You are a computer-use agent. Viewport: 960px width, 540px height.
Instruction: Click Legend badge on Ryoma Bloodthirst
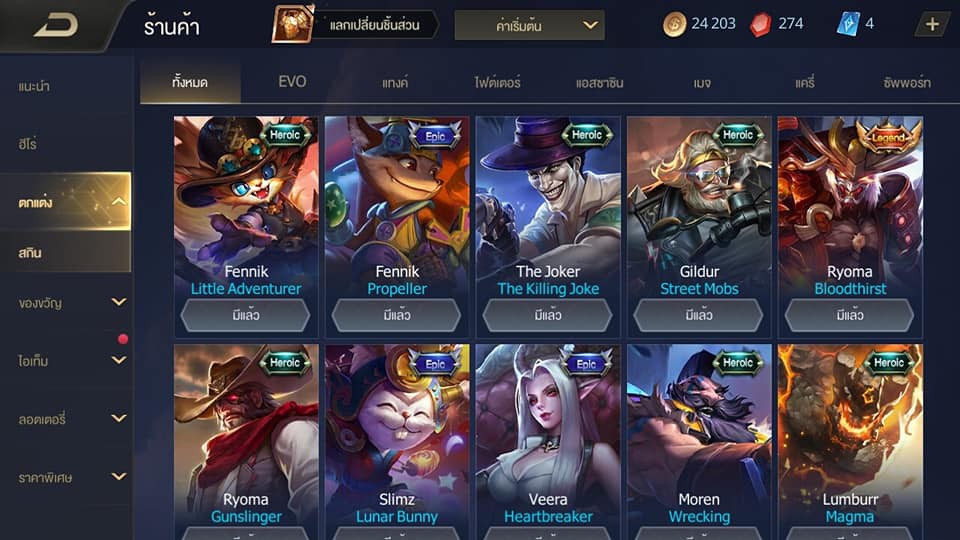[888, 137]
